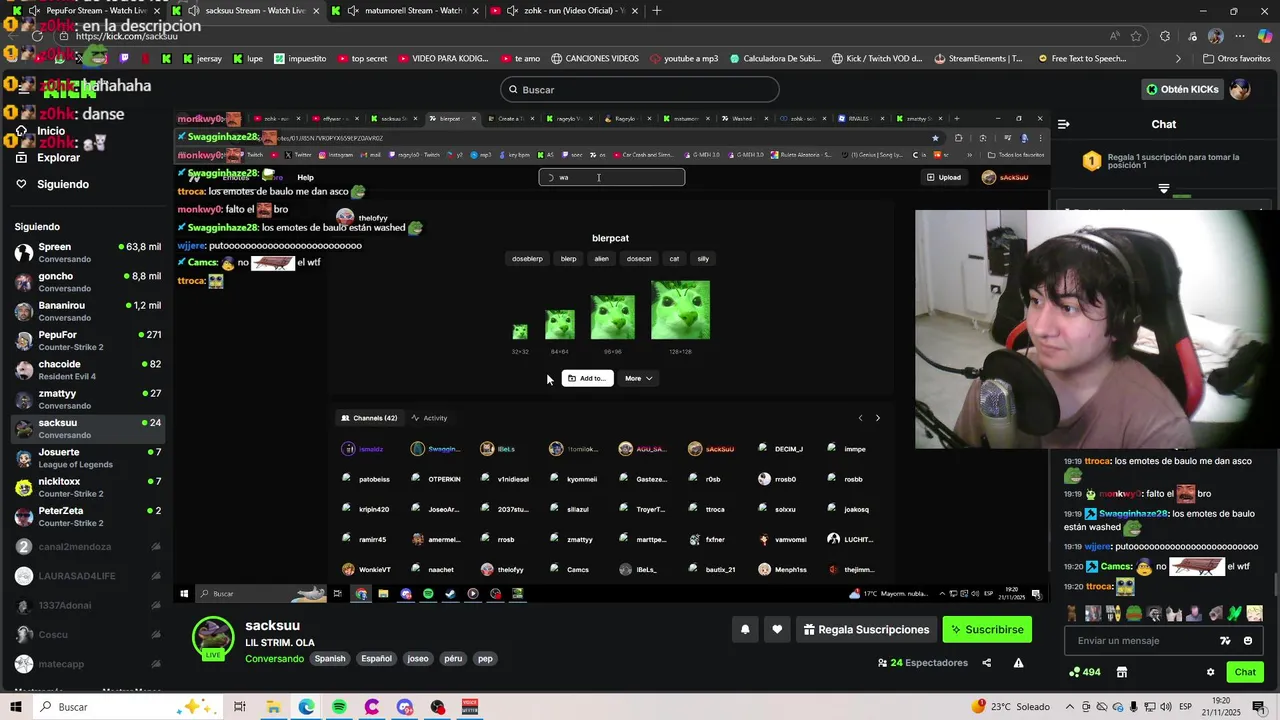Expand bookmarks bar overflow chevron
1280x720 pixels.
click(x=1178, y=59)
